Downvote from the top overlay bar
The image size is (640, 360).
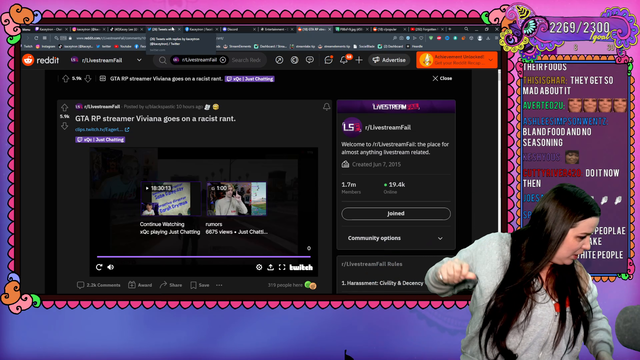point(88,78)
